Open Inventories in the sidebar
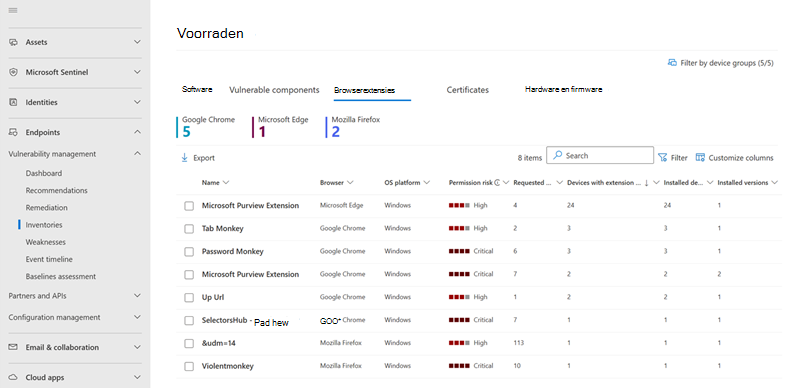800x388 pixels. coord(44,225)
